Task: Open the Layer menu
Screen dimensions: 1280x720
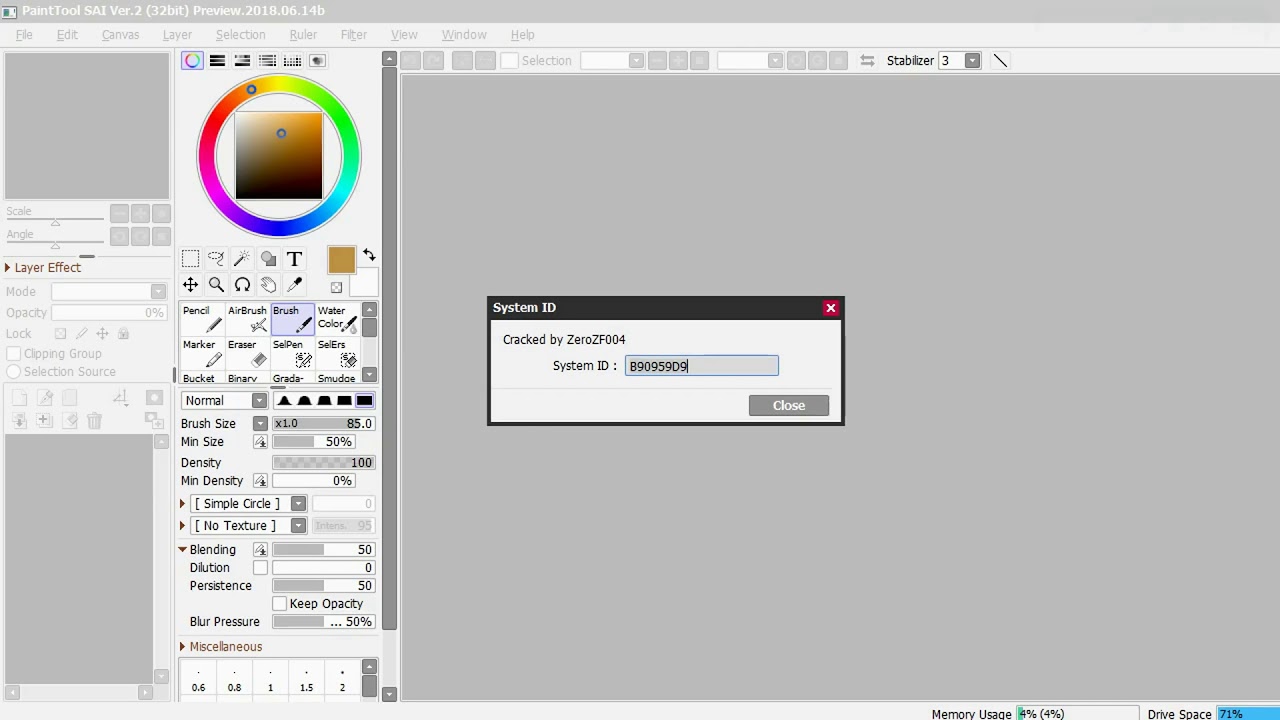Action: pos(177,34)
